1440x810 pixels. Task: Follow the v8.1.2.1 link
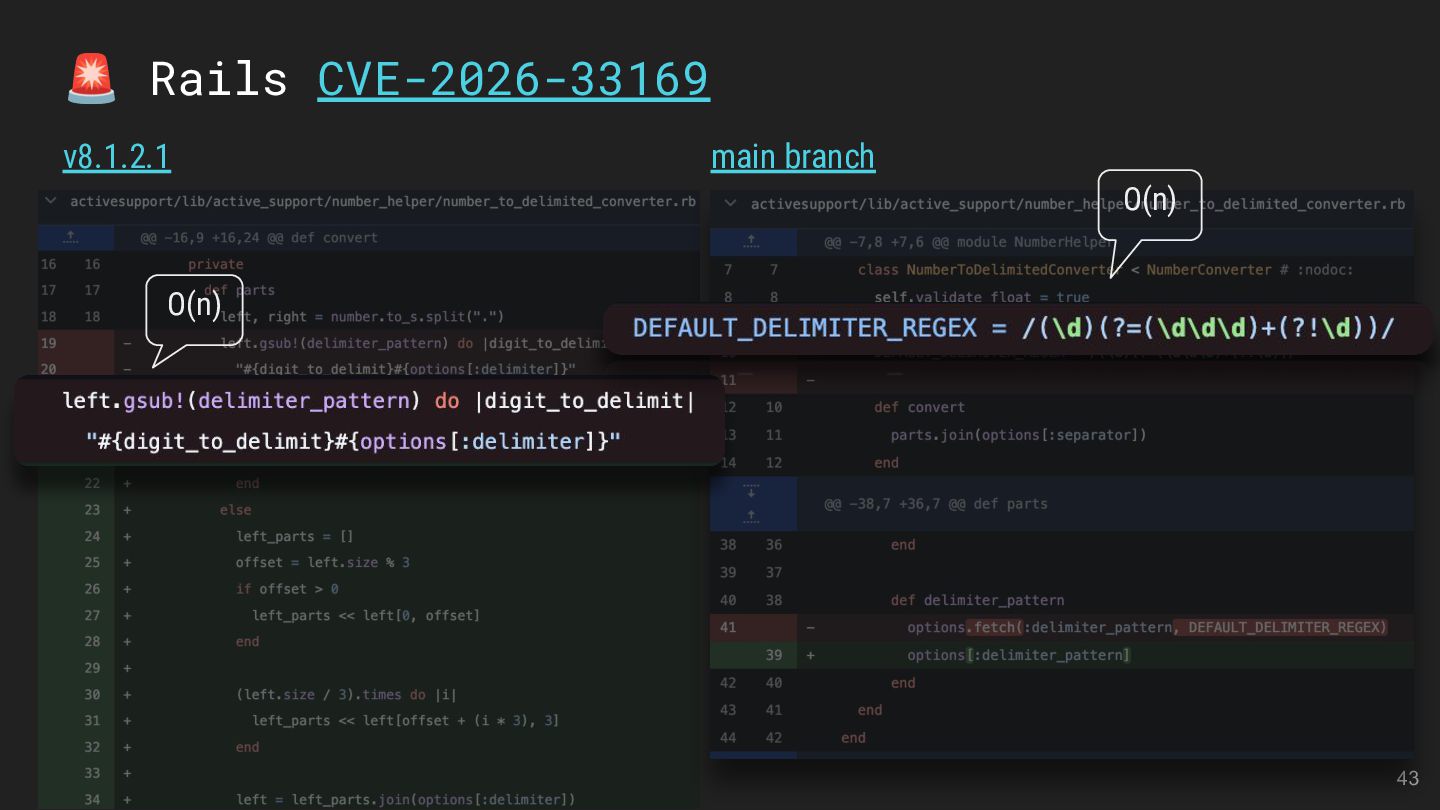[x=117, y=157]
